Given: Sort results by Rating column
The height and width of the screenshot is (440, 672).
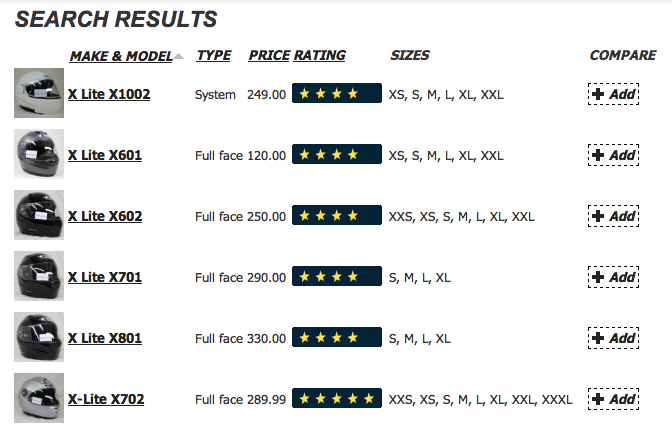Looking at the screenshot, I should pyautogui.click(x=320, y=55).
